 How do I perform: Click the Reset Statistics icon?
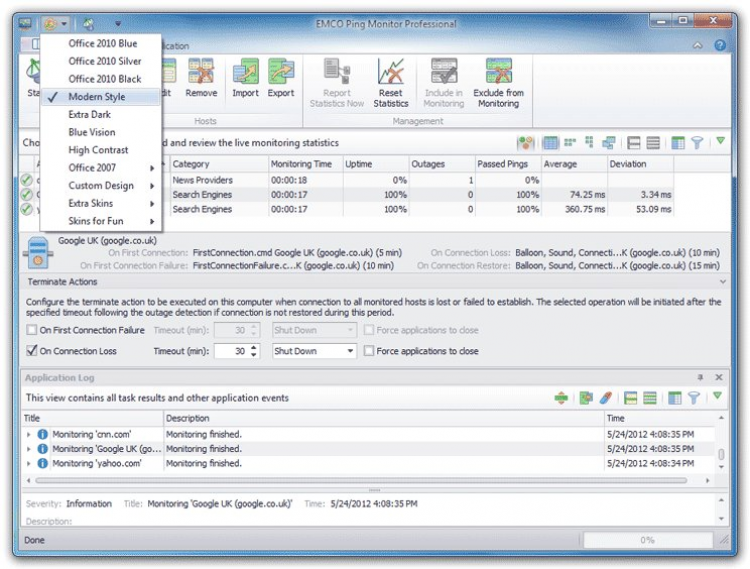pyautogui.click(x=390, y=71)
